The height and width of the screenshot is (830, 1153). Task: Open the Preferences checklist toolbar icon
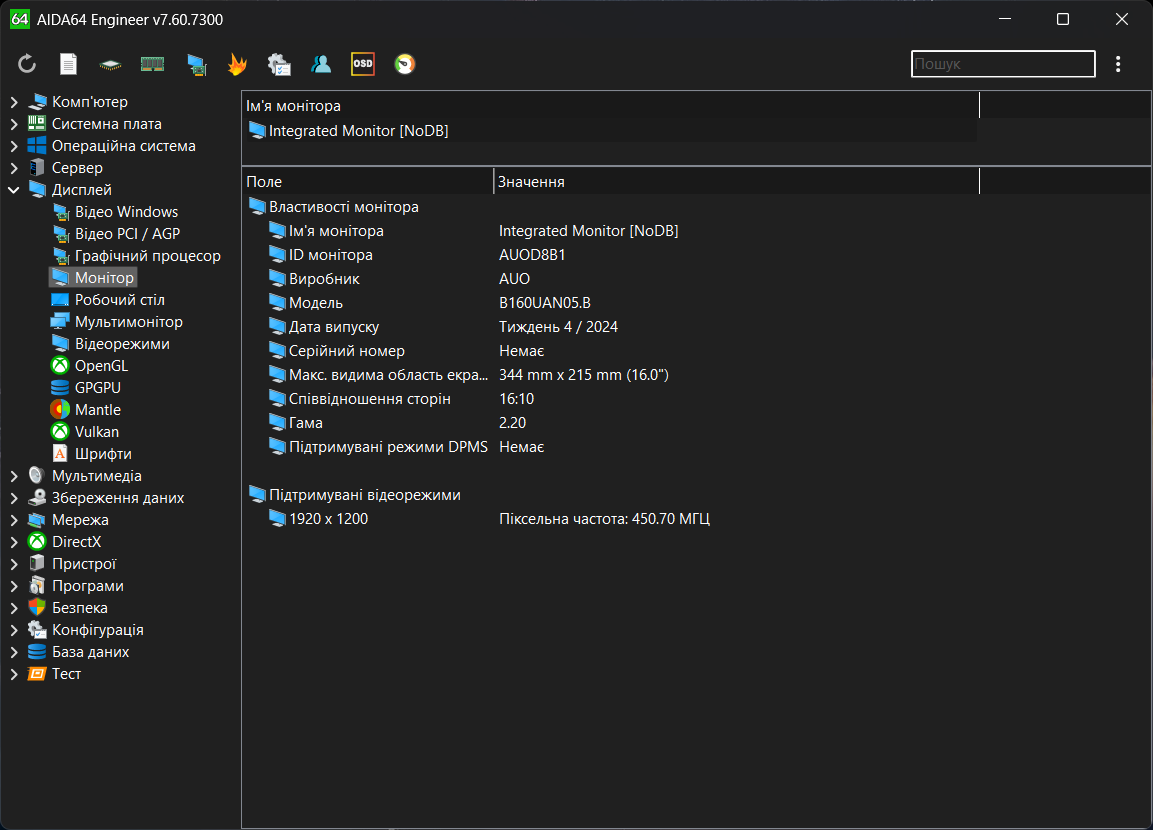click(279, 64)
